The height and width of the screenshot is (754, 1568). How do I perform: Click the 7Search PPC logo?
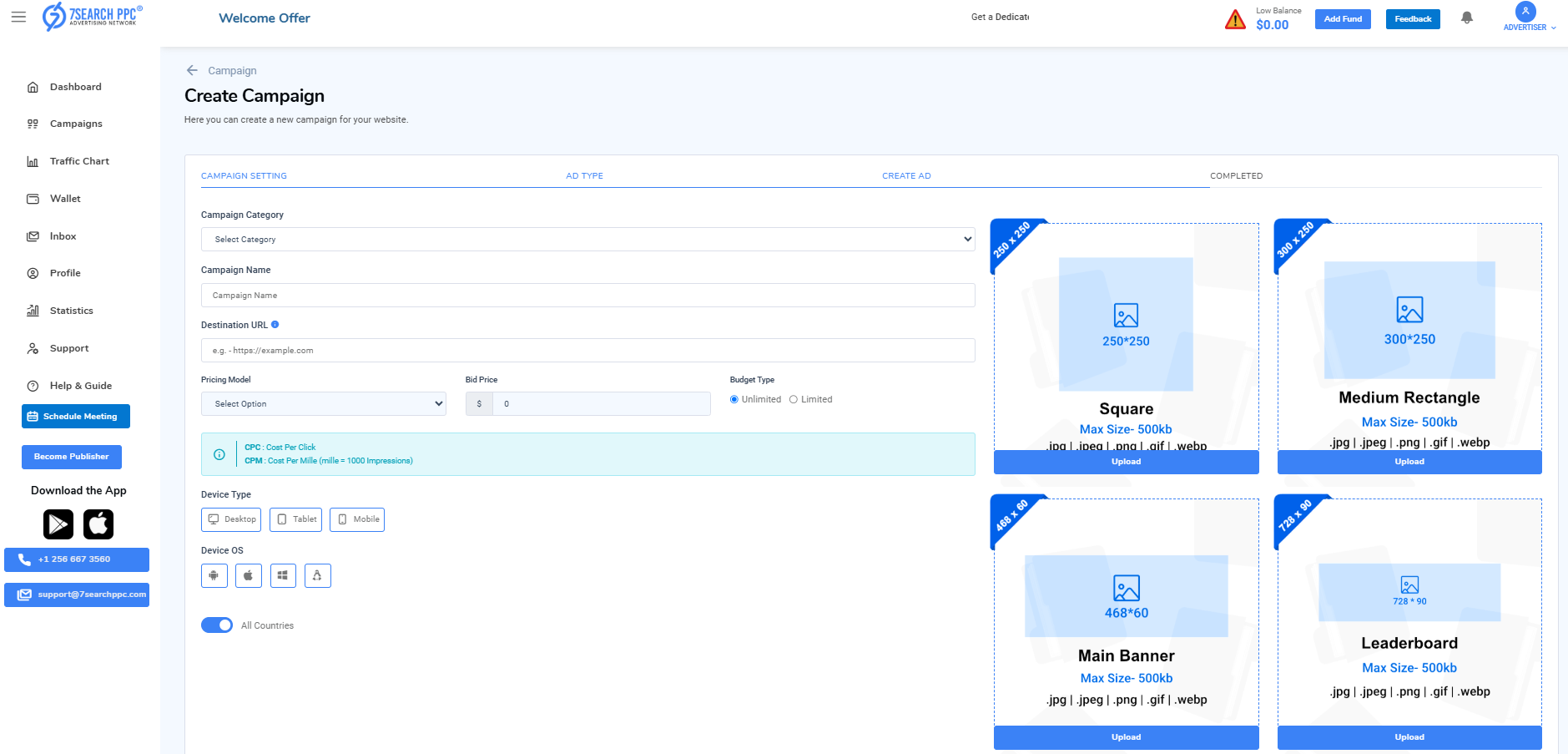pyautogui.click(x=93, y=17)
